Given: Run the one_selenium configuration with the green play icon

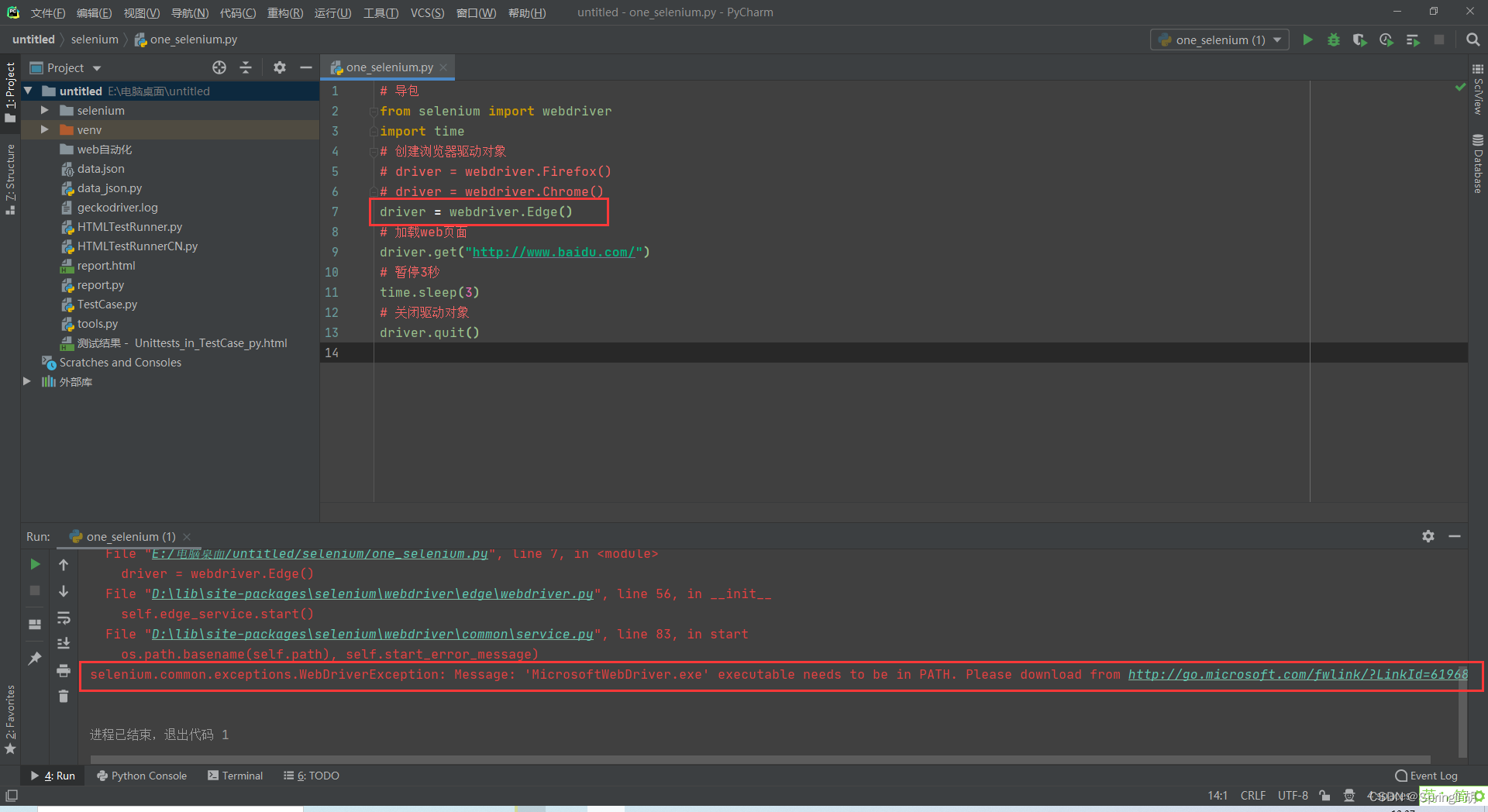Looking at the screenshot, I should click(1307, 40).
